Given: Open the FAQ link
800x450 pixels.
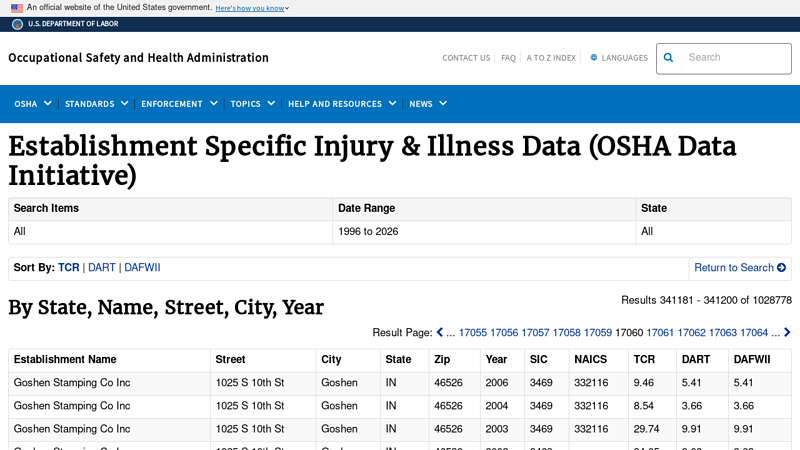Looking at the screenshot, I should coord(508,58).
